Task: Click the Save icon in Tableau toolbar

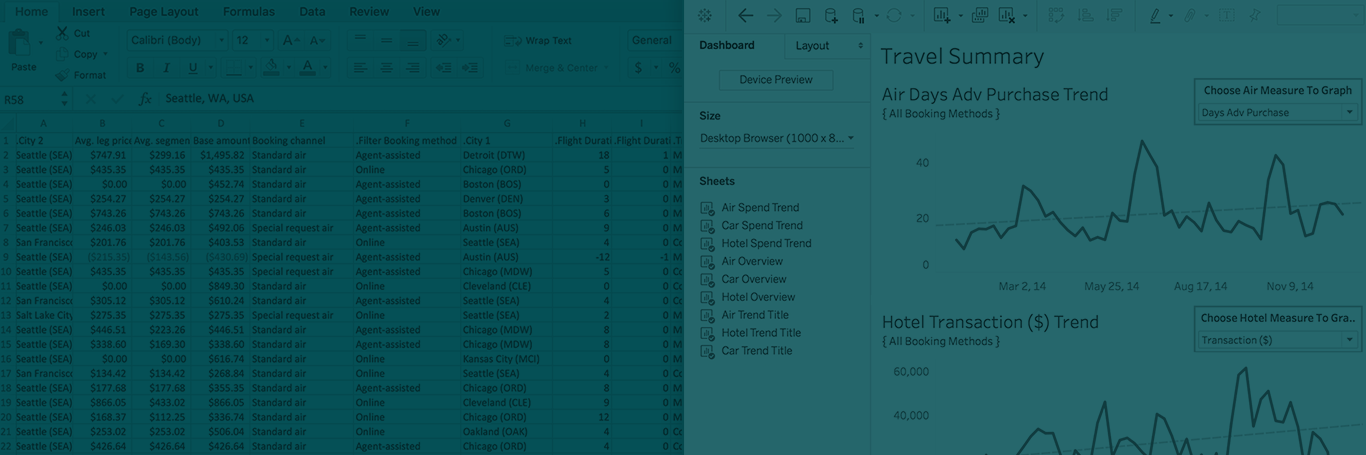Action: (802, 15)
